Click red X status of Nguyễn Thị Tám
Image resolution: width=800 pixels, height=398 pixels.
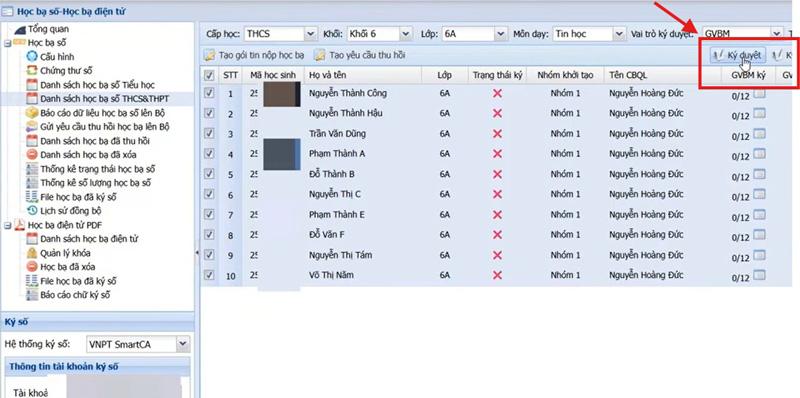click(497, 255)
